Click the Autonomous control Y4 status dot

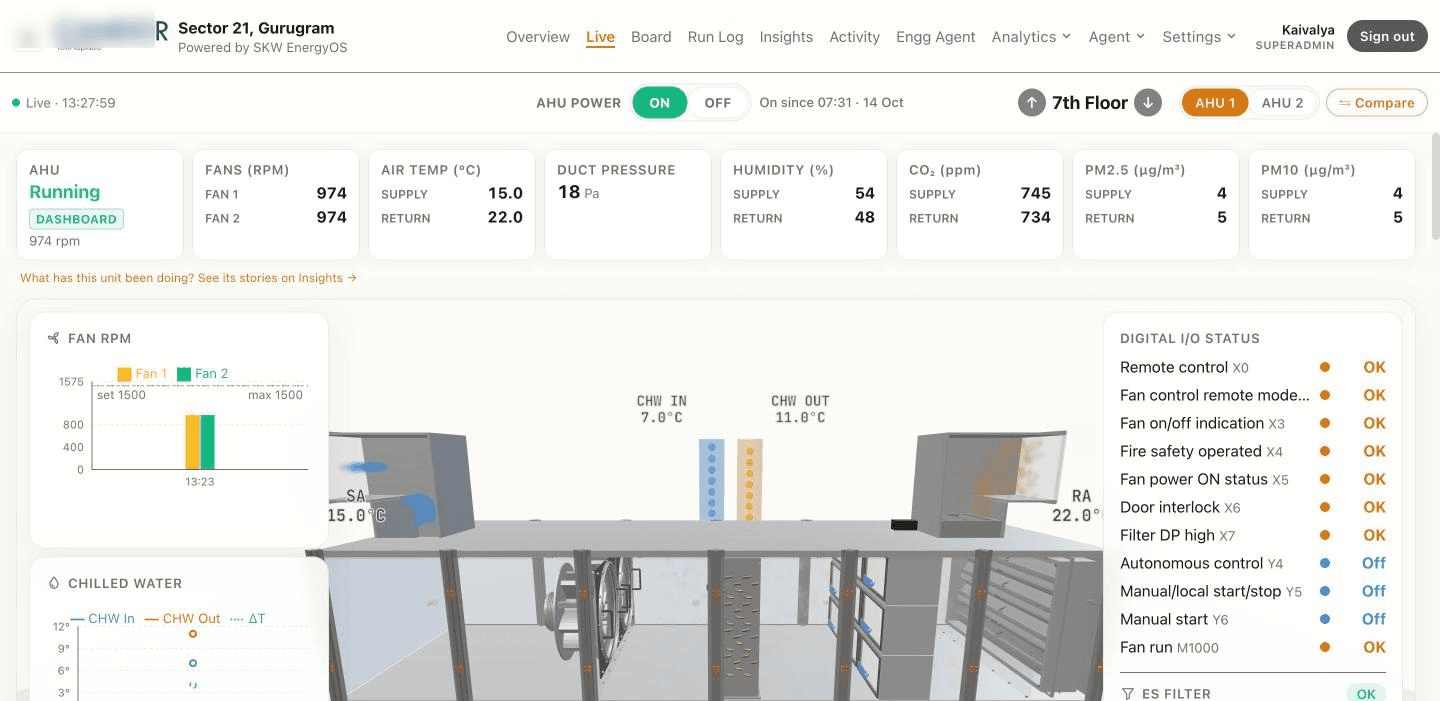coord(1325,563)
